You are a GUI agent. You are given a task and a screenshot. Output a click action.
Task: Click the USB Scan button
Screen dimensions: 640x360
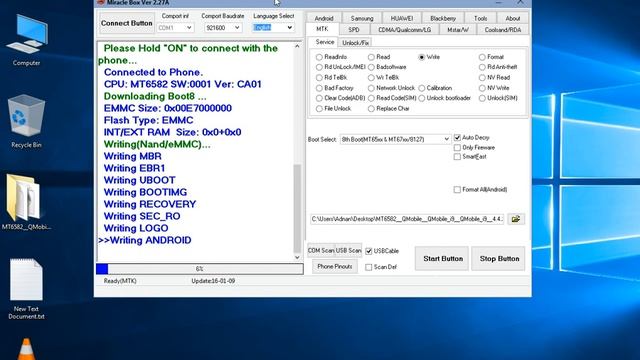[348, 251]
